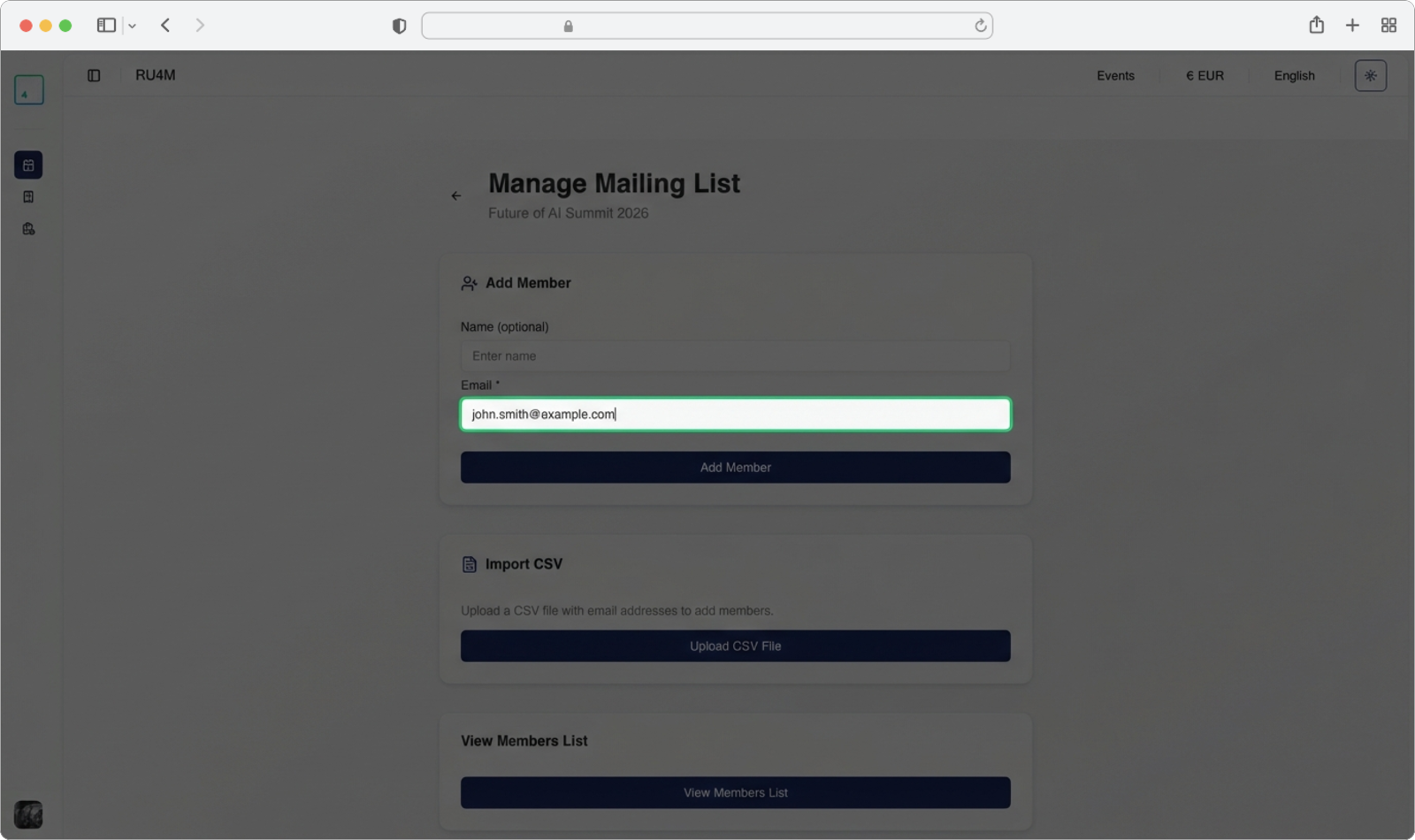Click the Upload CSV File button
The image size is (1415, 840).
[735, 646]
